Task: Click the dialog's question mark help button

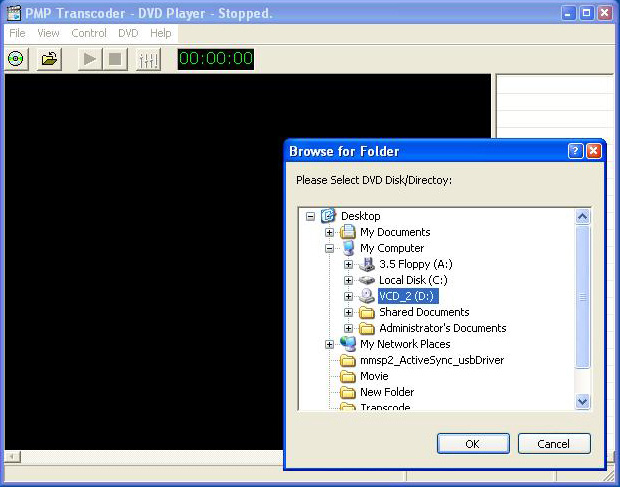Action: click(x=575, y=151)
